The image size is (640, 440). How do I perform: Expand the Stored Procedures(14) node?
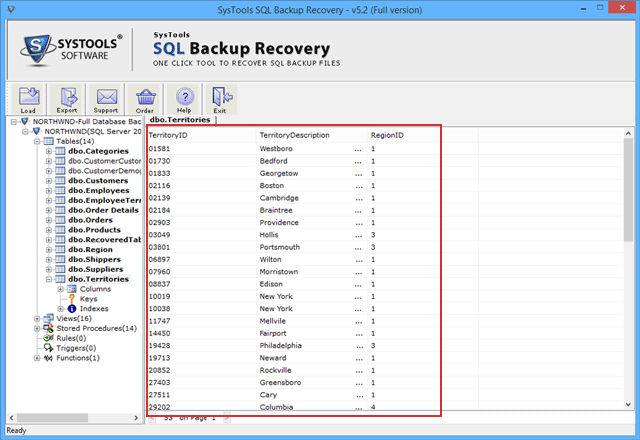37,328
